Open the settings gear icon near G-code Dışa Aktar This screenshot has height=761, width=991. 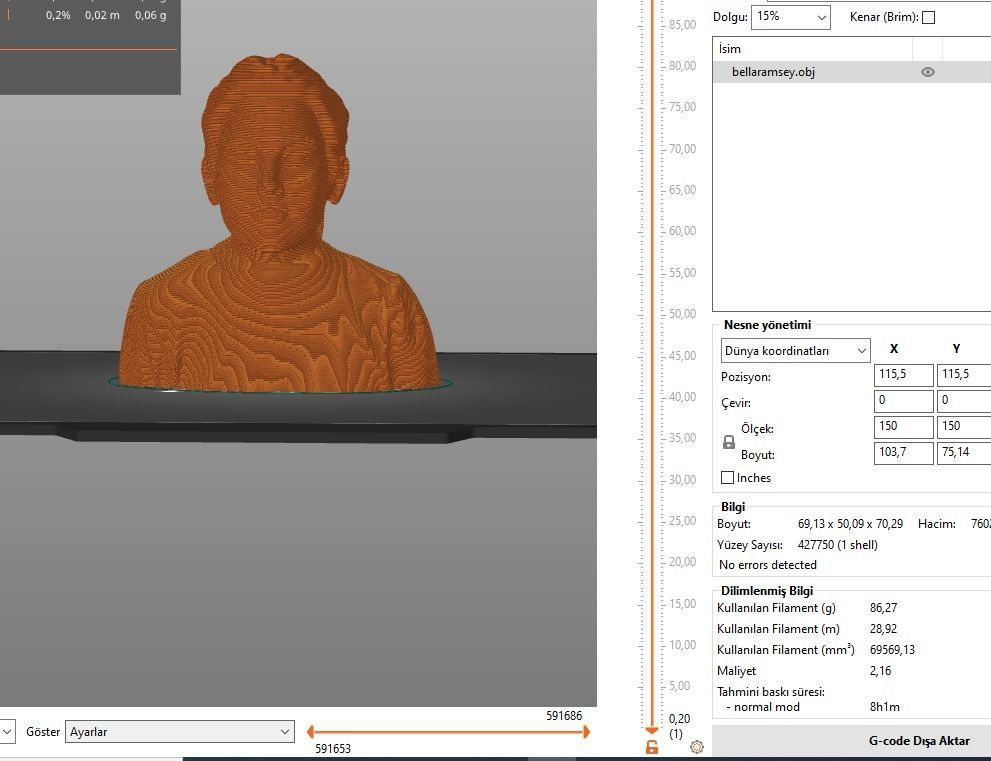click(697, 747)
